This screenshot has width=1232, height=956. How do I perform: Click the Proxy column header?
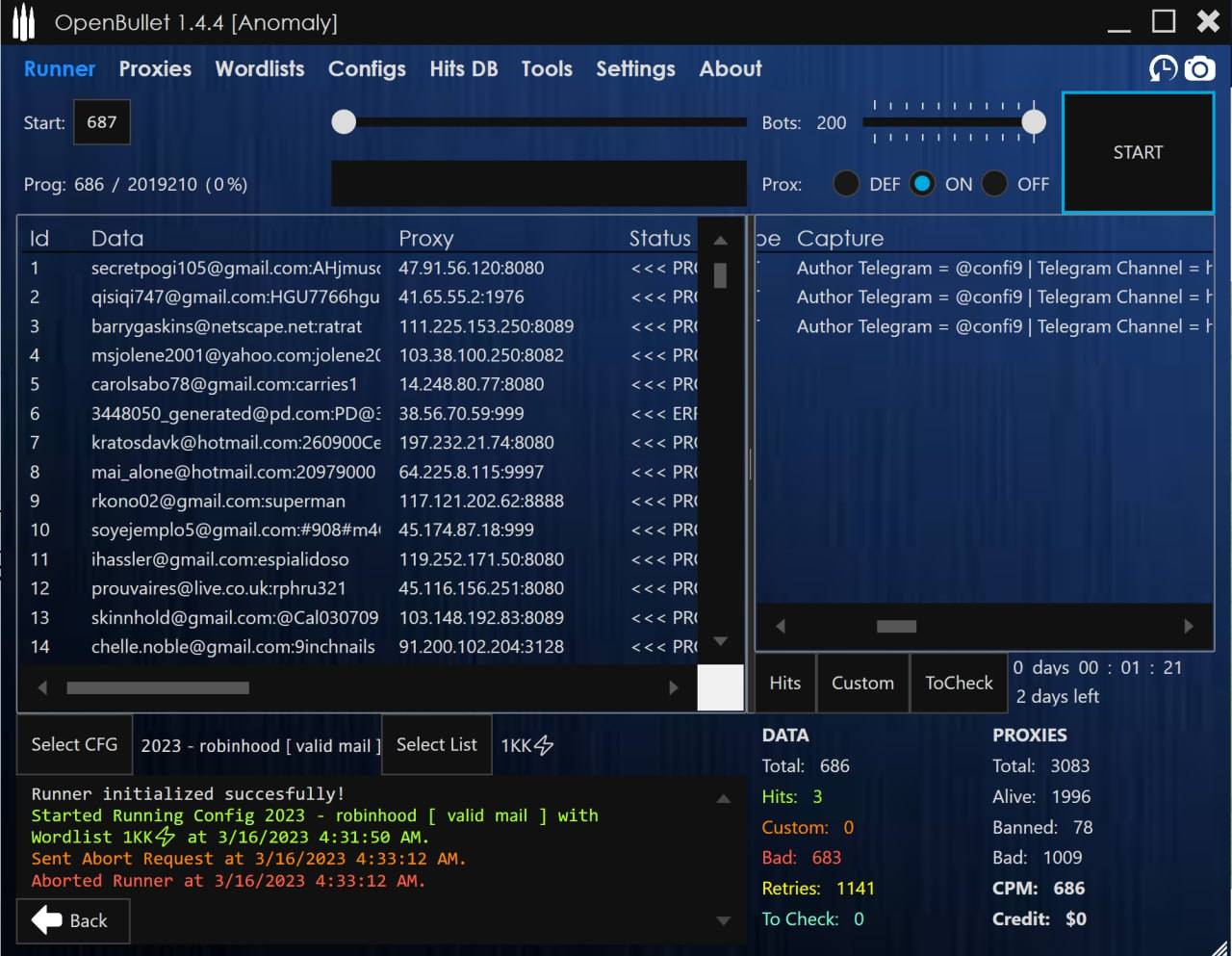[x=426, y=239]
